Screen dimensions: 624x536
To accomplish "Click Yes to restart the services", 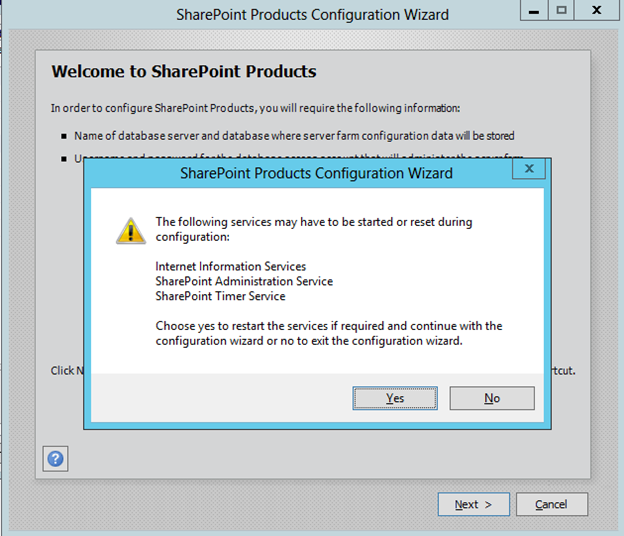I will click(x=395, y=398).
